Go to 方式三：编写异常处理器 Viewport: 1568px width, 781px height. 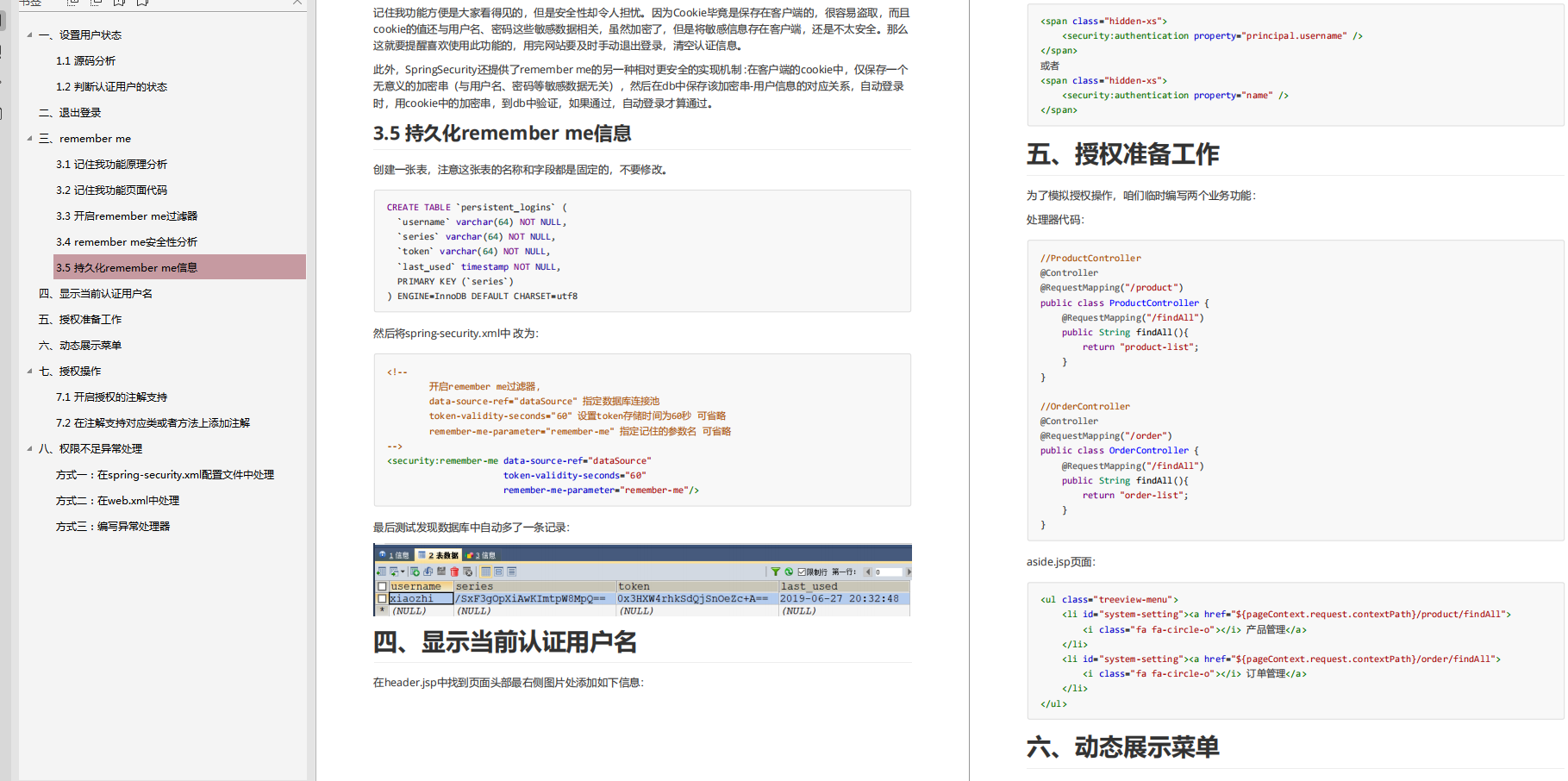pyautogui.click(x=113, y=526)
